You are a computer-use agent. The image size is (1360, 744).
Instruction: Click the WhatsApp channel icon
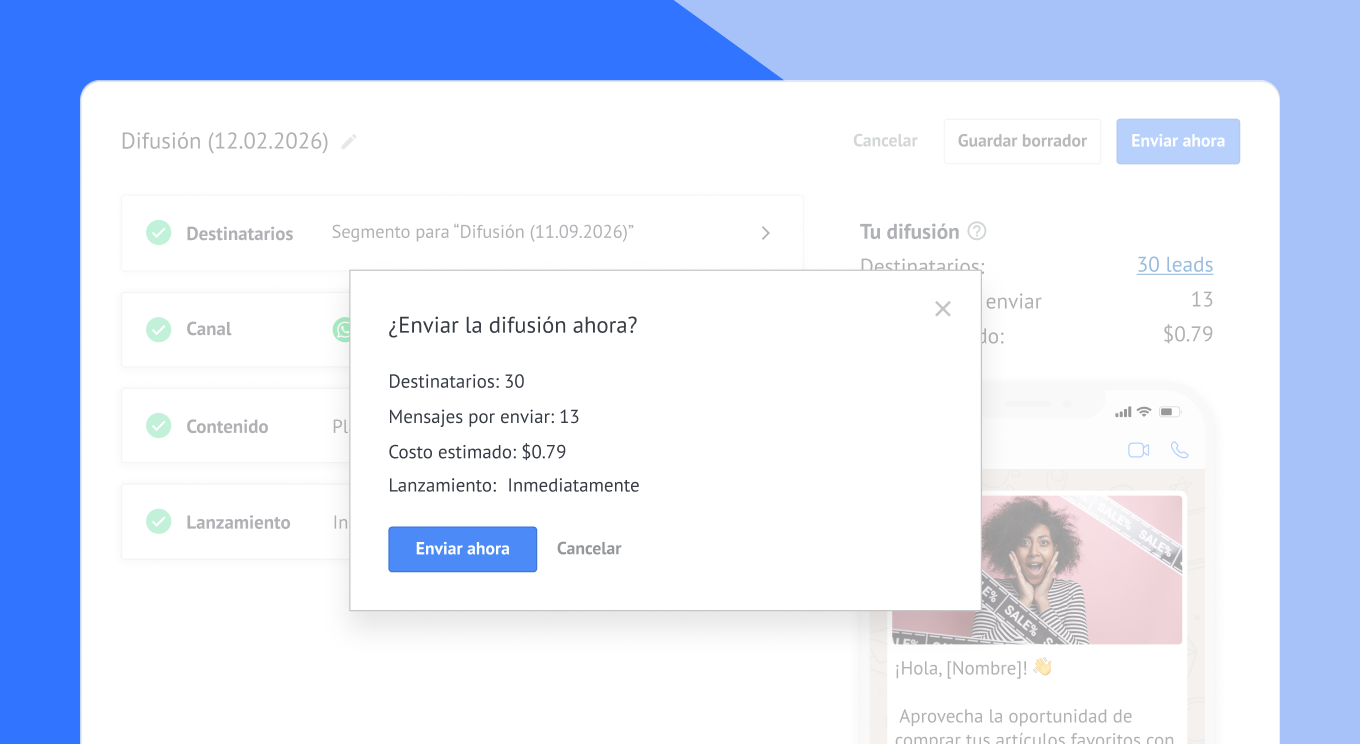click(342, 329)
